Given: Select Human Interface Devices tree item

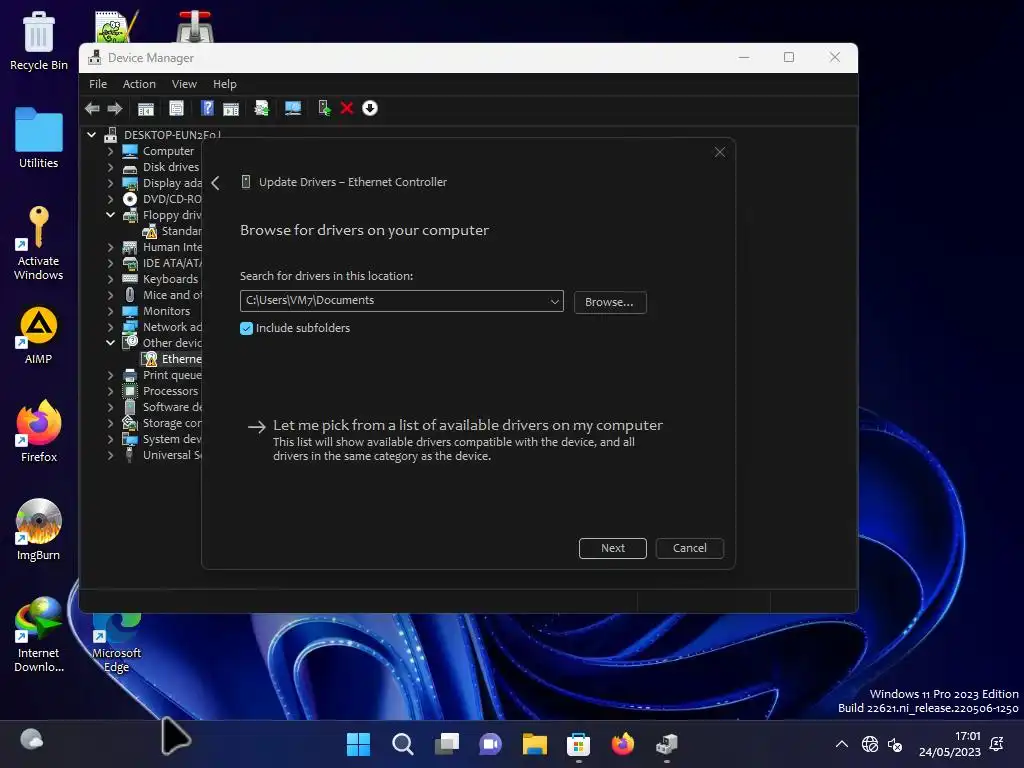Looking at the screenshot, I should [163, 247].
